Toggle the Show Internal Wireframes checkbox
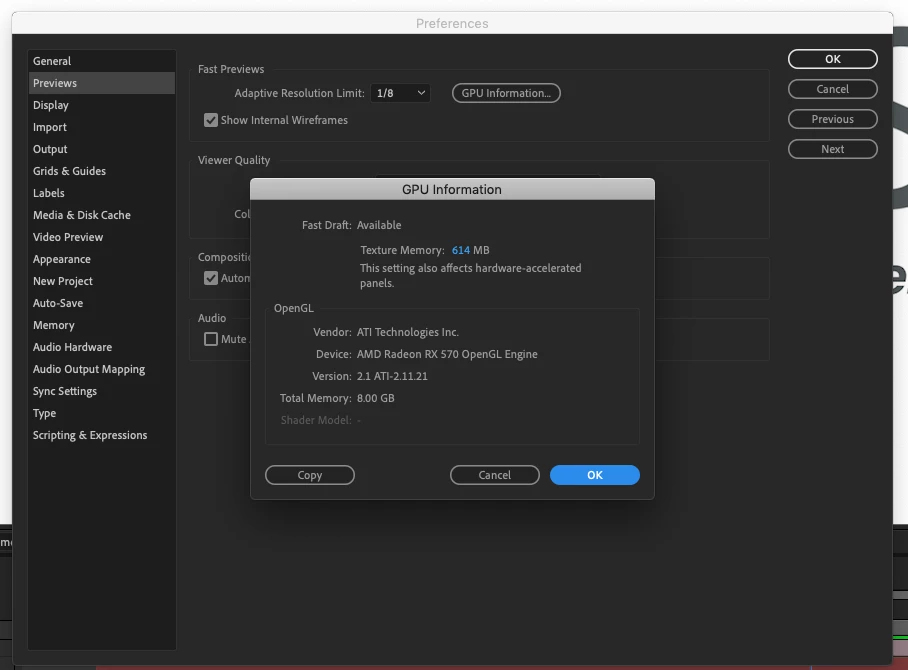Image resolution: width=908 pixels, height=670 pixels. (211, 120)
